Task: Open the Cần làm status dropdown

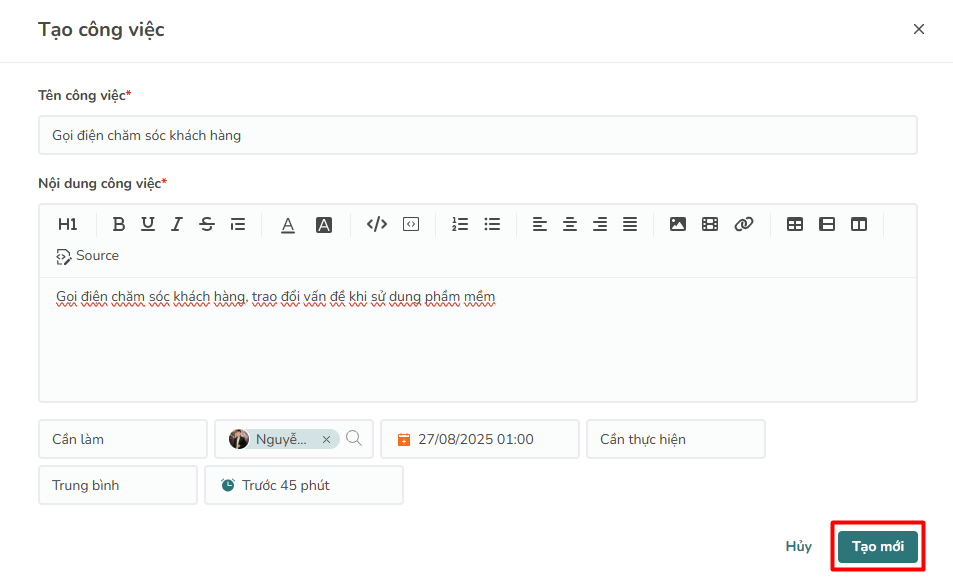Action: coord(122,439)
